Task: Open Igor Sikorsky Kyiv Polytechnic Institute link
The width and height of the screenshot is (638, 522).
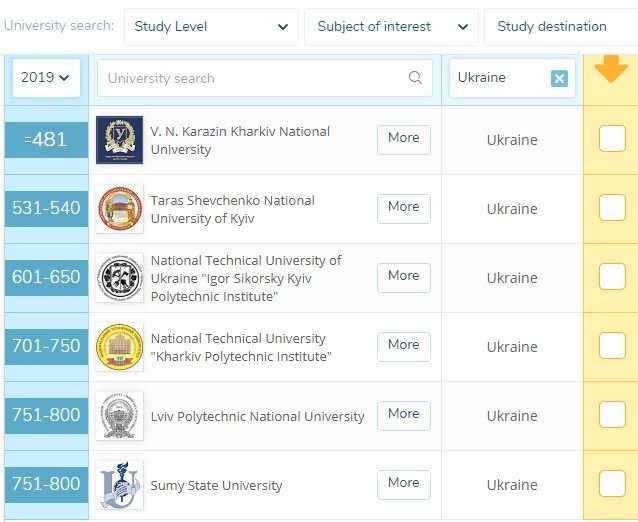Action: pyautogui.click(x=246, y=278)
